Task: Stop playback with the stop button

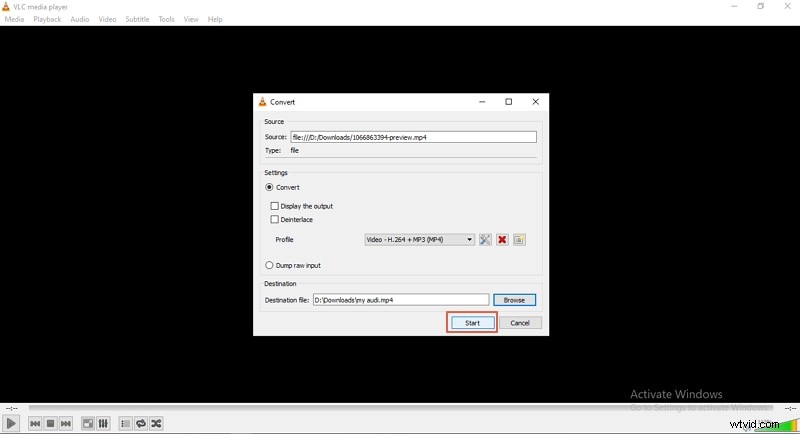Action: tap(50, 423)
